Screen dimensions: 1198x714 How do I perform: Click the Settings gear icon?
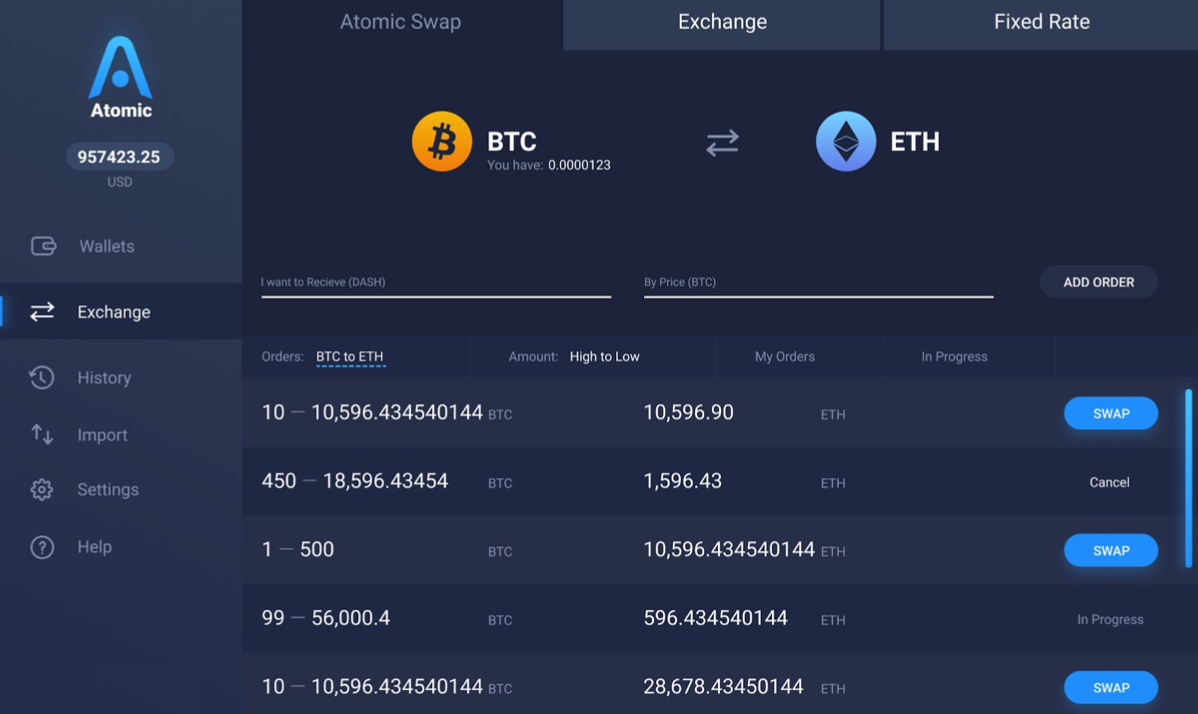(x=42, y=489)
